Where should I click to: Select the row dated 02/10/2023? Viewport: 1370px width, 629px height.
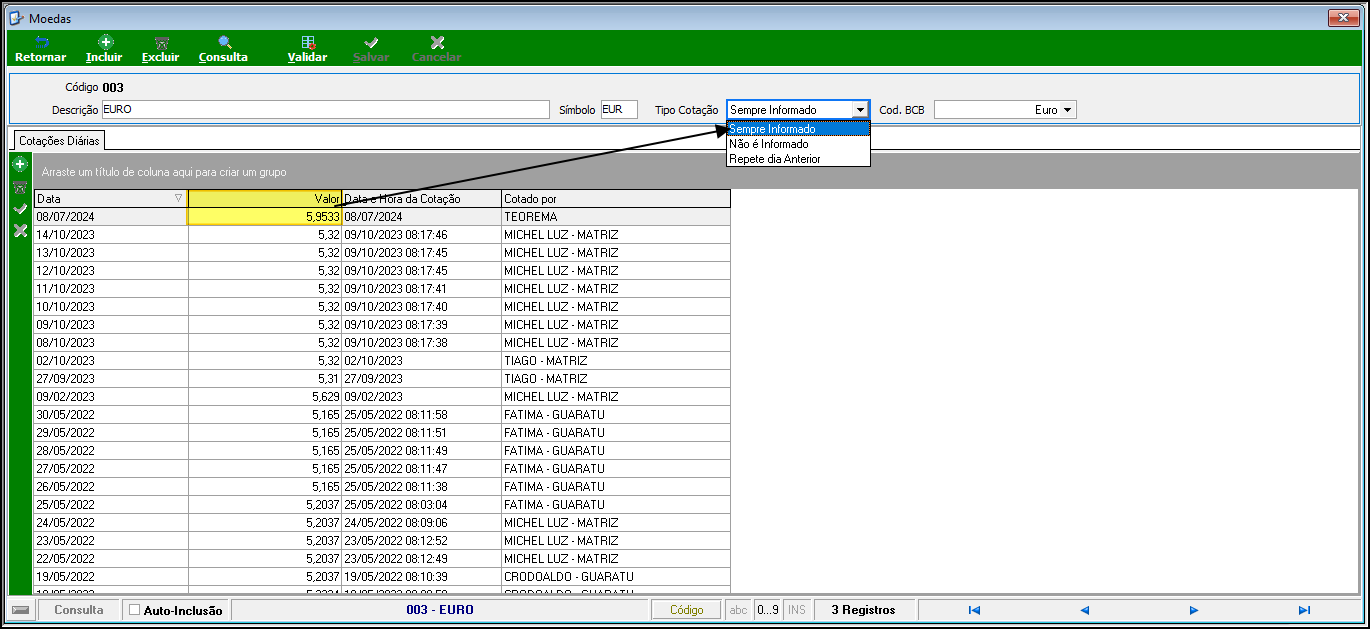click(382, 361)
